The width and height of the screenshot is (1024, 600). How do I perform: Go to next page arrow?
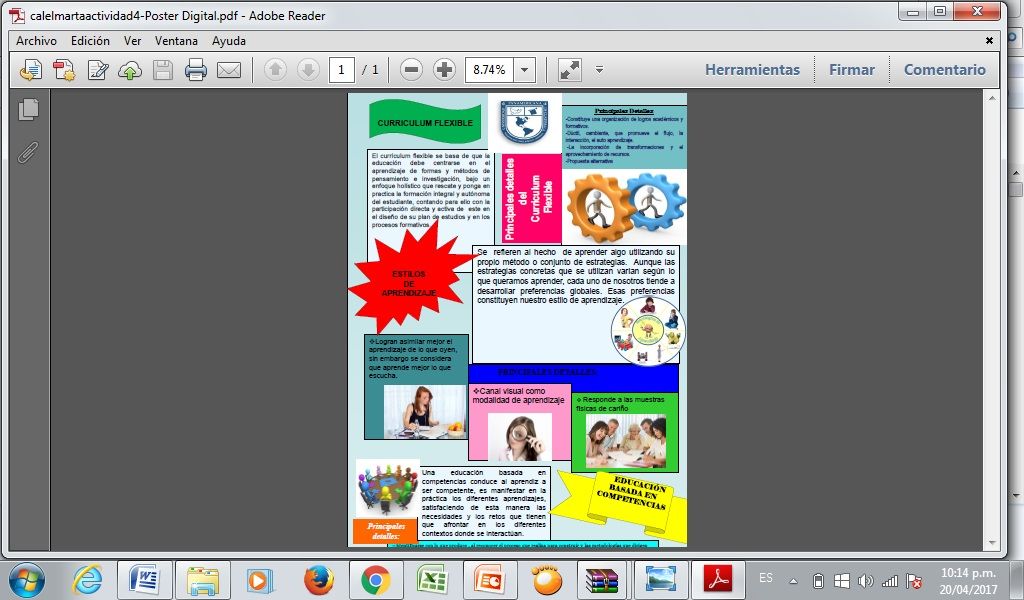308,69
